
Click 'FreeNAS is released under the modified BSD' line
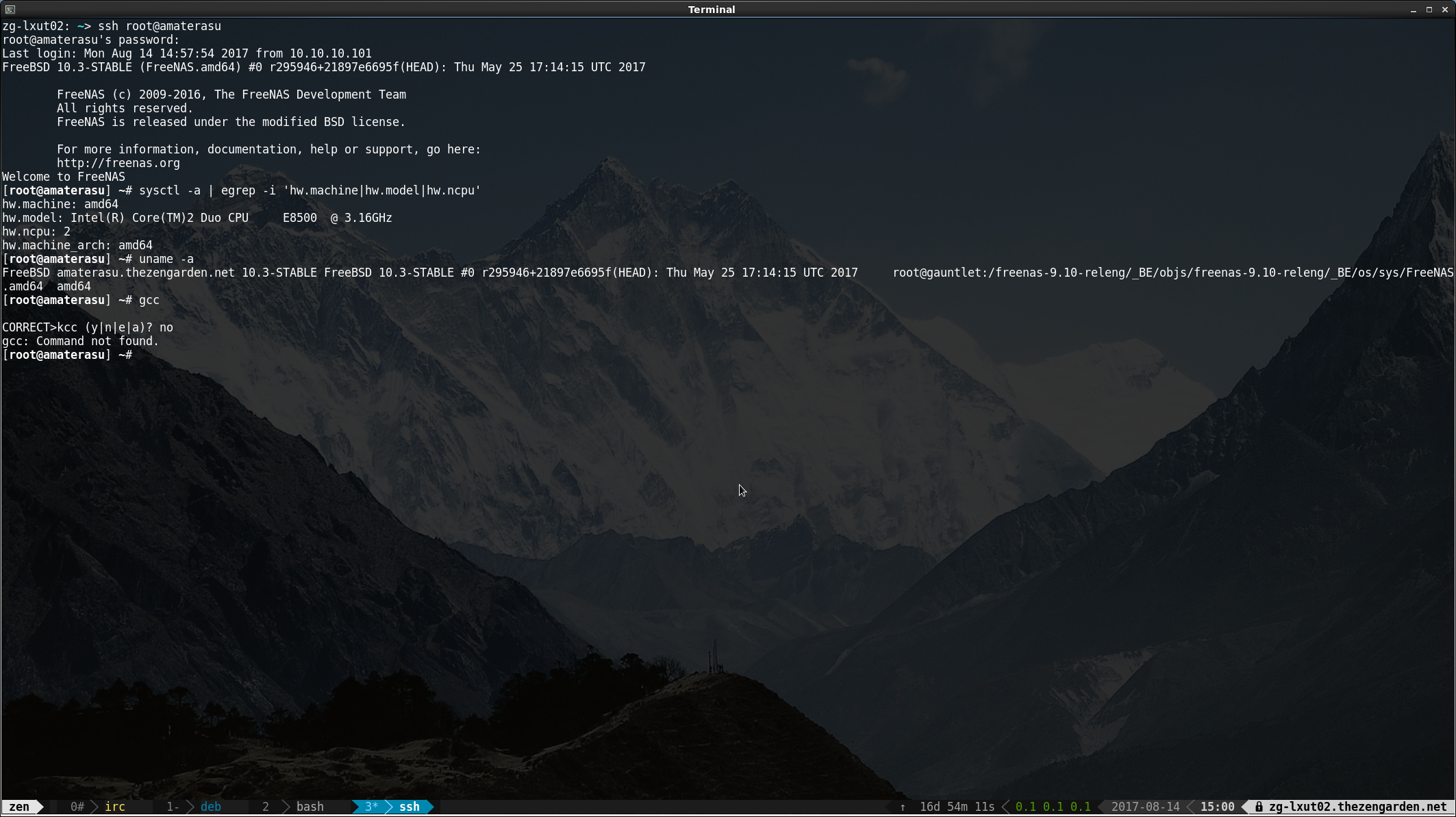[231, 122]
